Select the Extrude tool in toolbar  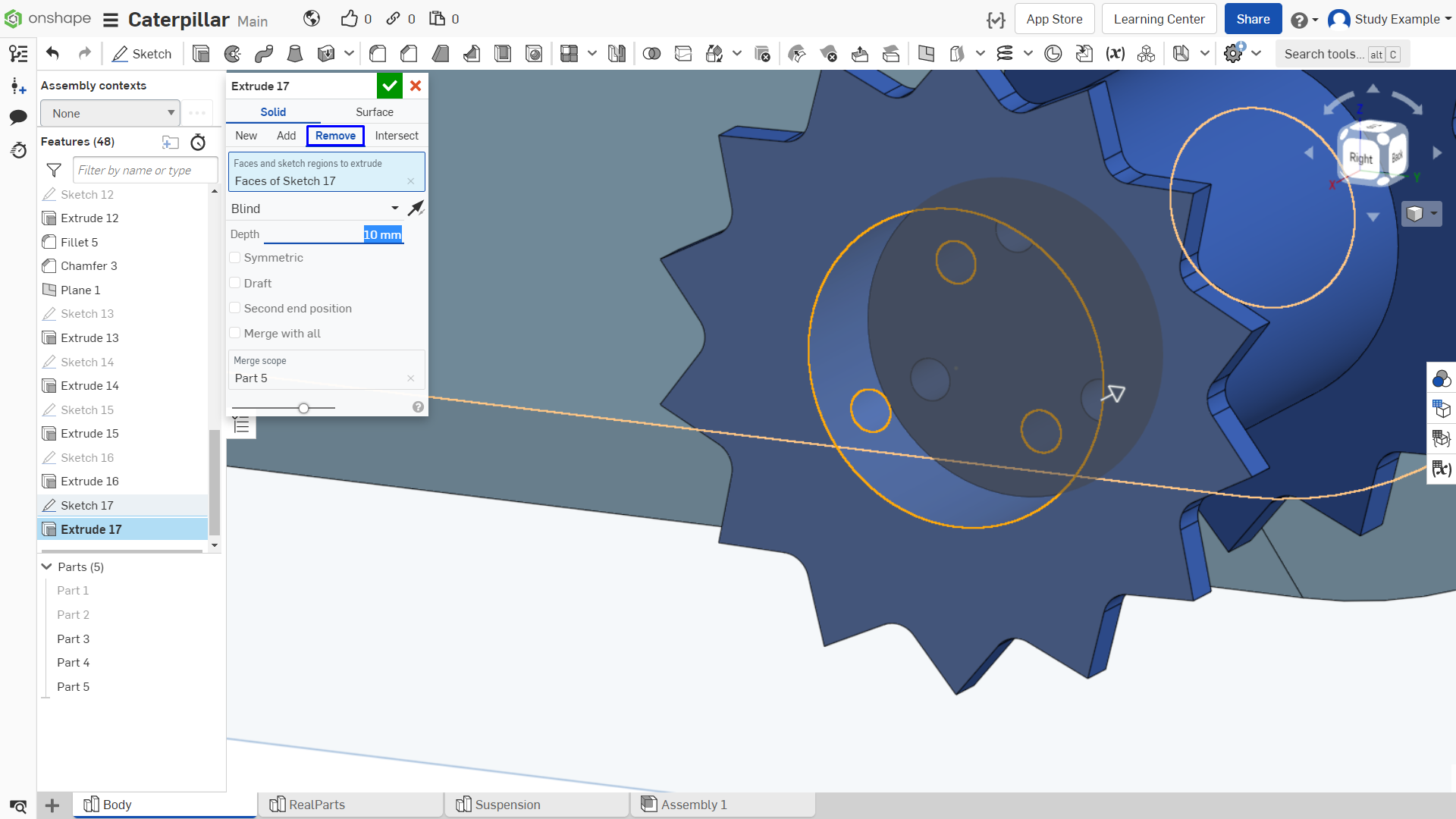201,54
